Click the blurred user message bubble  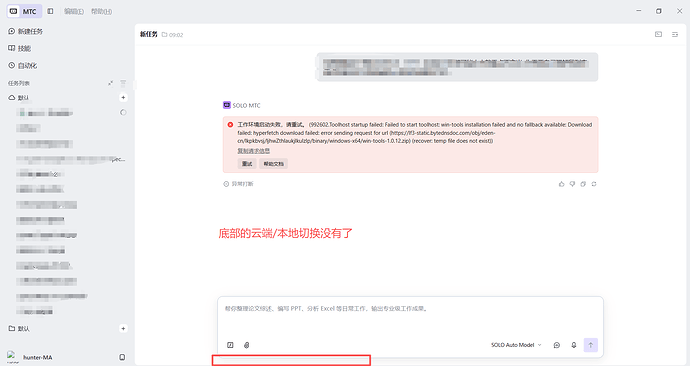click(x=457, y=67)
